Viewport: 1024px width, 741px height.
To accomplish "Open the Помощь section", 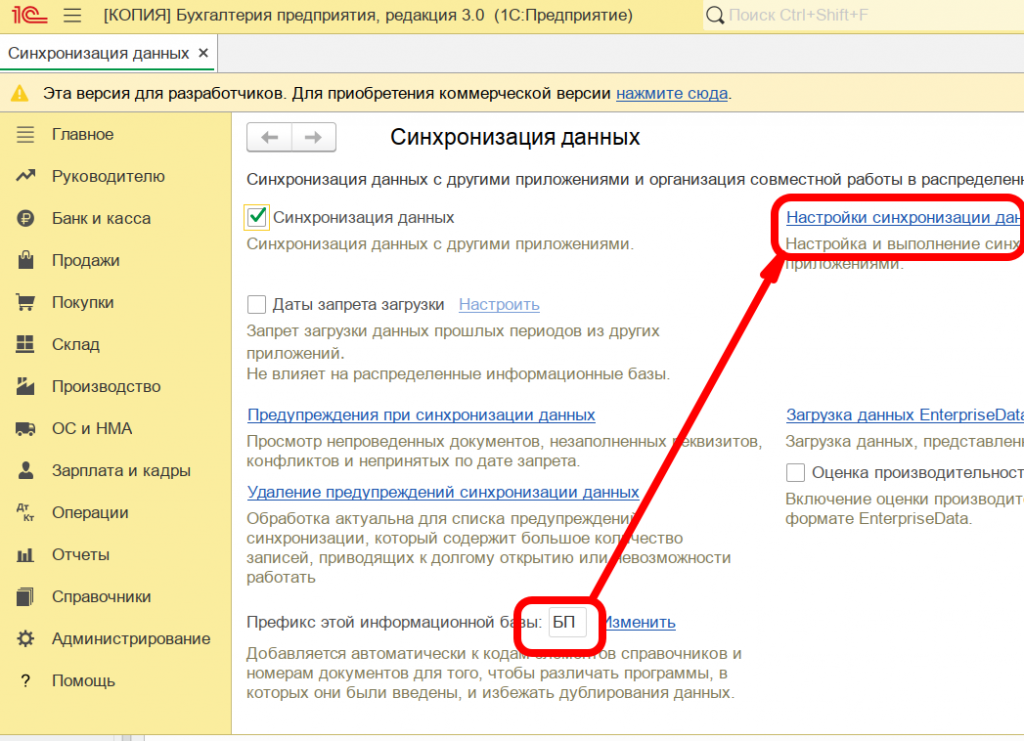I will point(84,681).
